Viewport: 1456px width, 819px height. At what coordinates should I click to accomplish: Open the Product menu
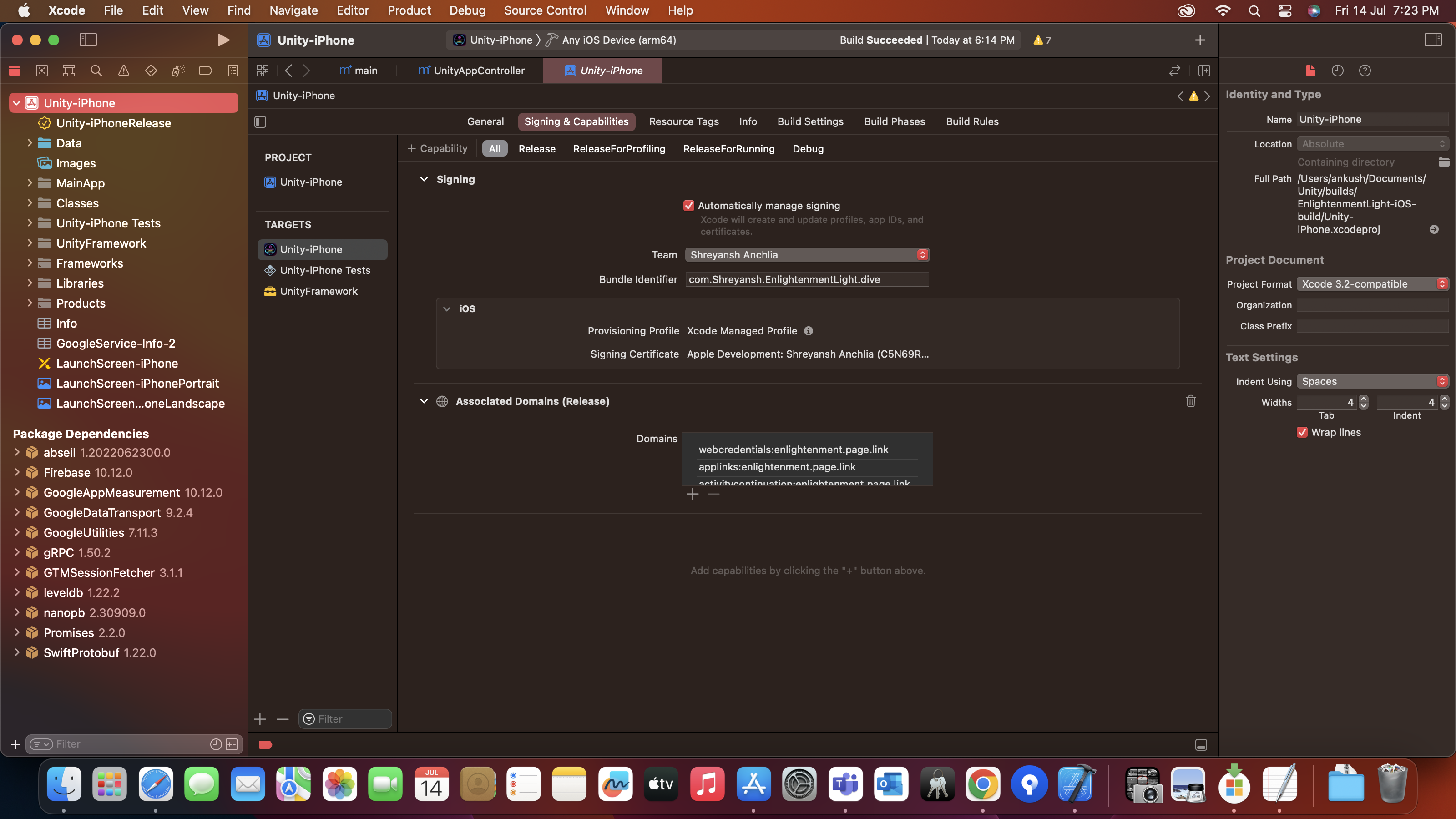409,10
